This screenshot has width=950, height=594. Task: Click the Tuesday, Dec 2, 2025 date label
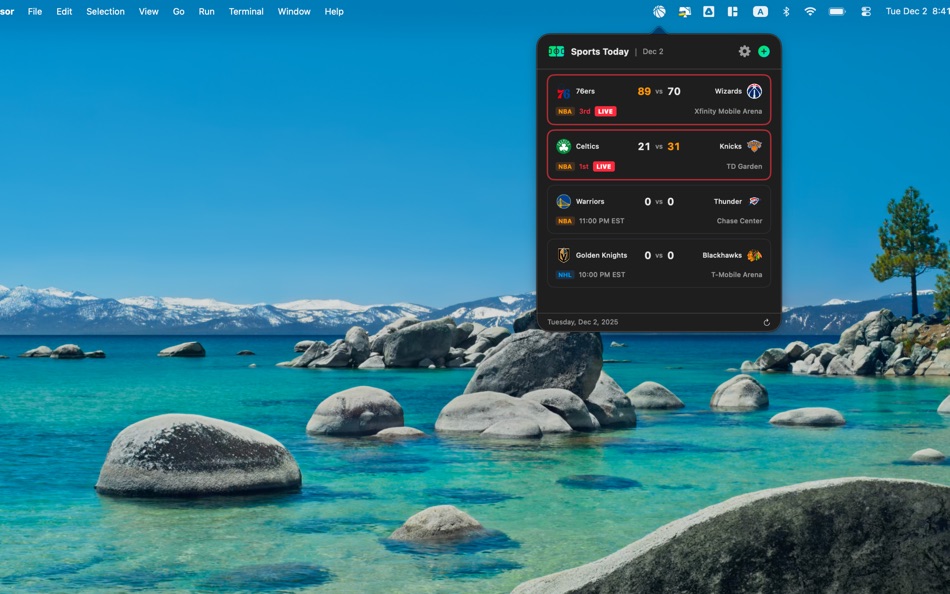(x=583, y=321)
